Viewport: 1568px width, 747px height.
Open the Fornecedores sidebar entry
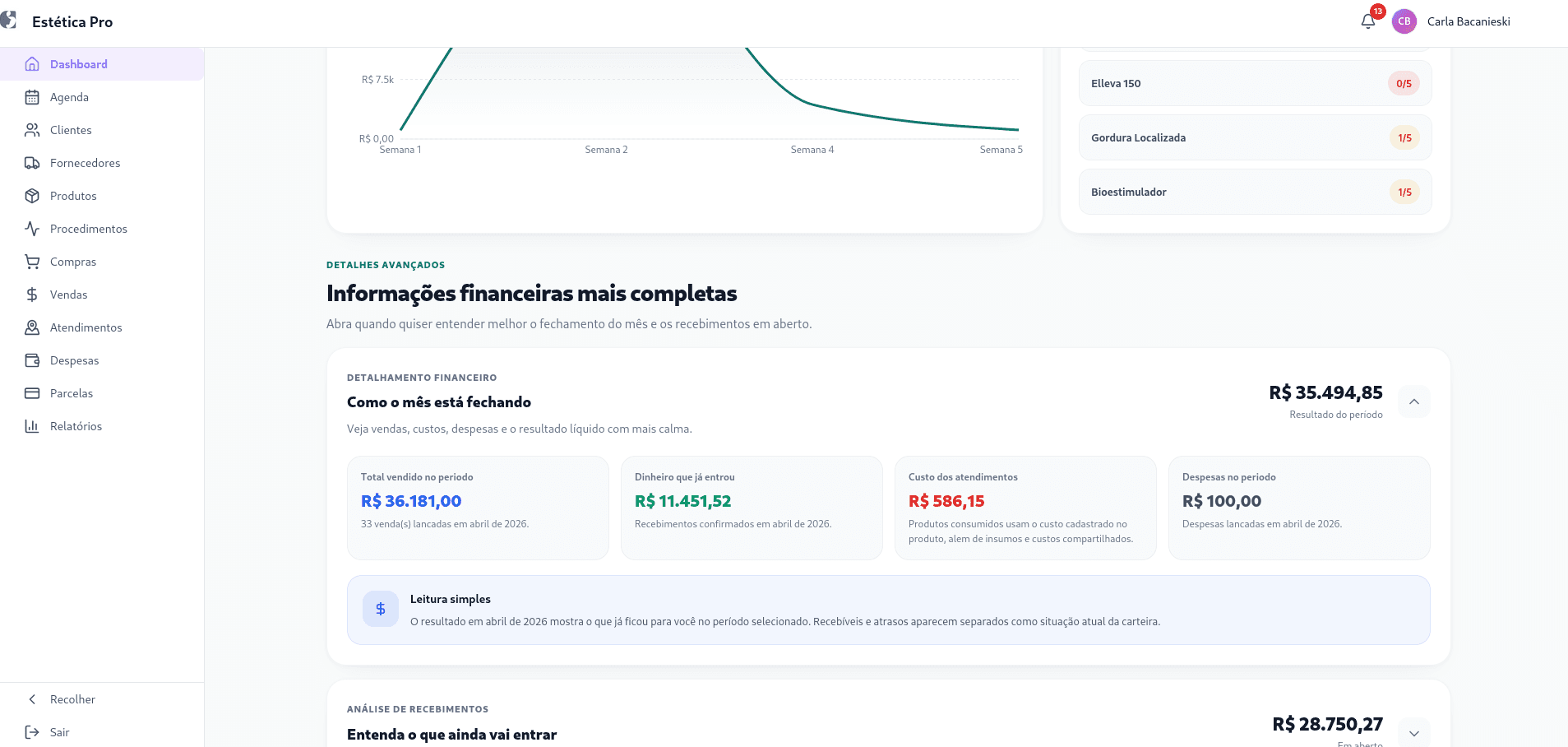[102, 163]
